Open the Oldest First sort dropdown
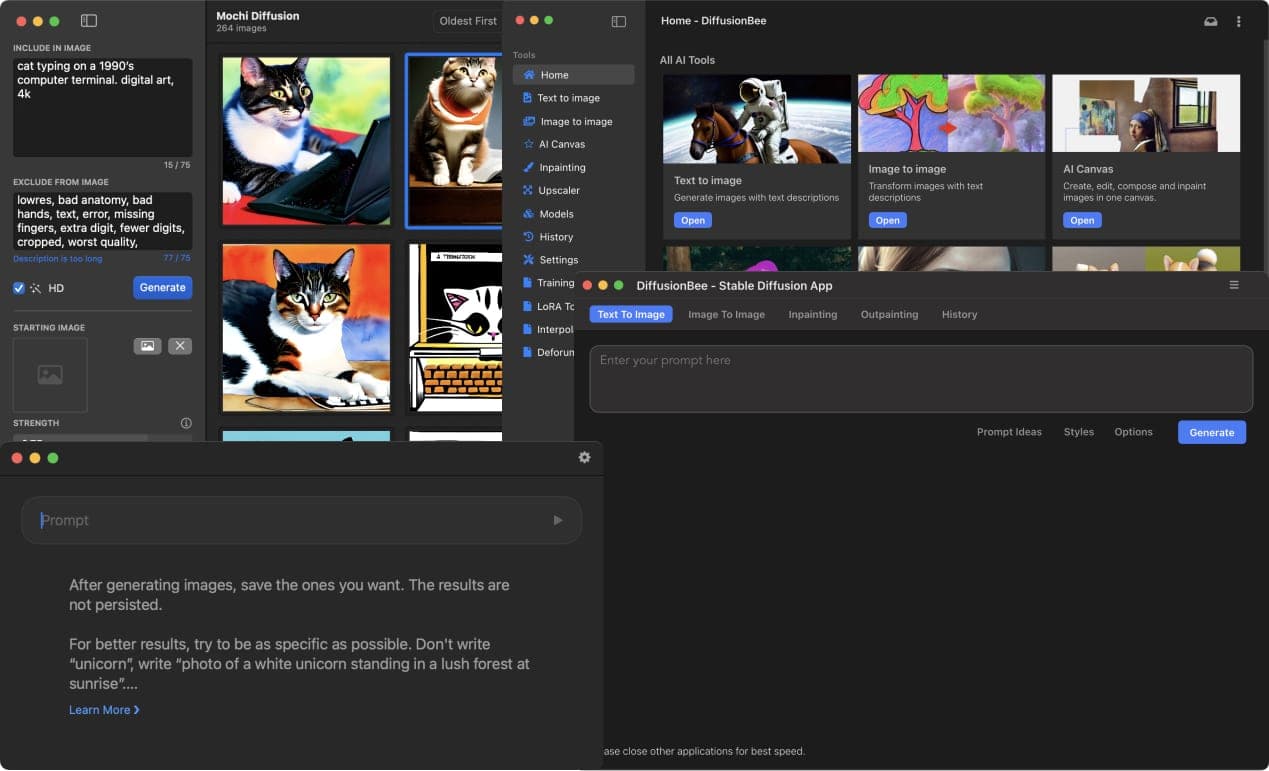 pyautogui.click(x=468, y=21)
